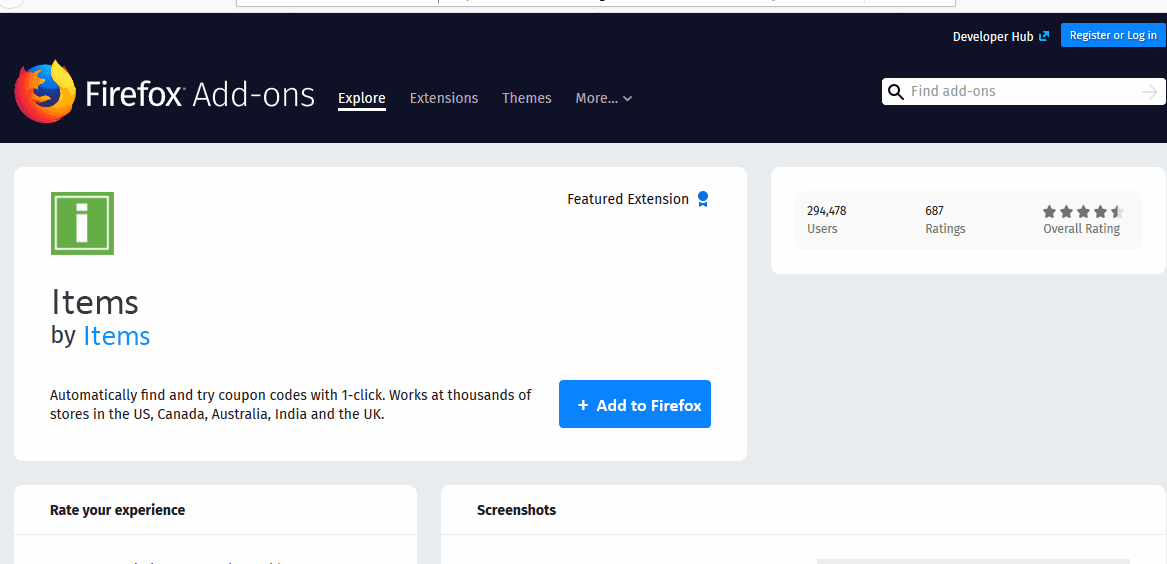Click the Firefox logo icon
The height and width of the screenshot is (564, 1167).
point(45,92)
